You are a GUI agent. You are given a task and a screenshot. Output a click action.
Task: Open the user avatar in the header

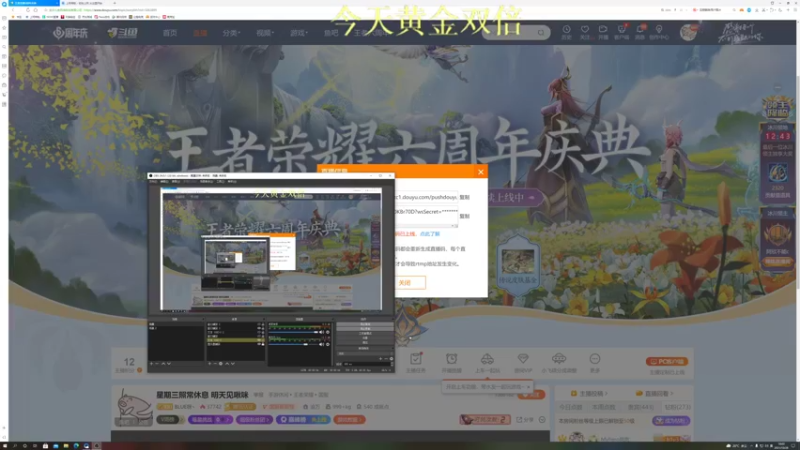pyautogui.click(x=688, y=33)
